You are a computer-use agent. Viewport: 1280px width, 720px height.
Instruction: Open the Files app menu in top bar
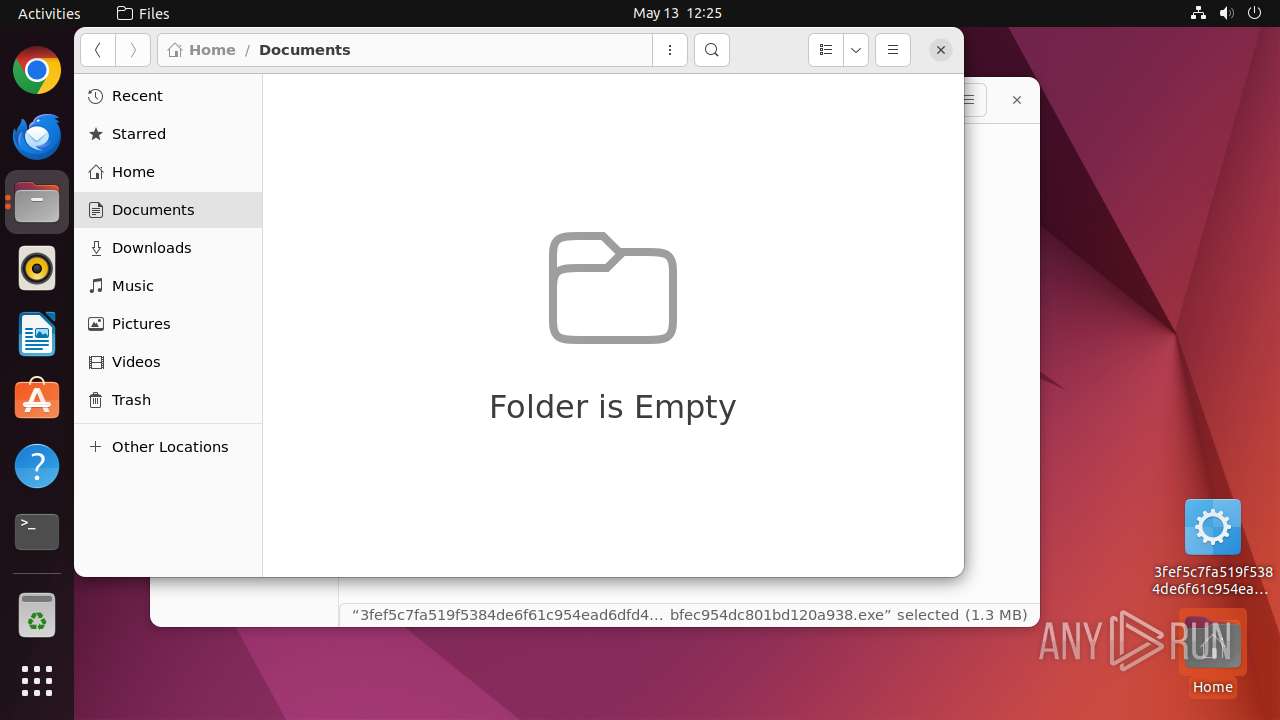(x=143, y=13)
